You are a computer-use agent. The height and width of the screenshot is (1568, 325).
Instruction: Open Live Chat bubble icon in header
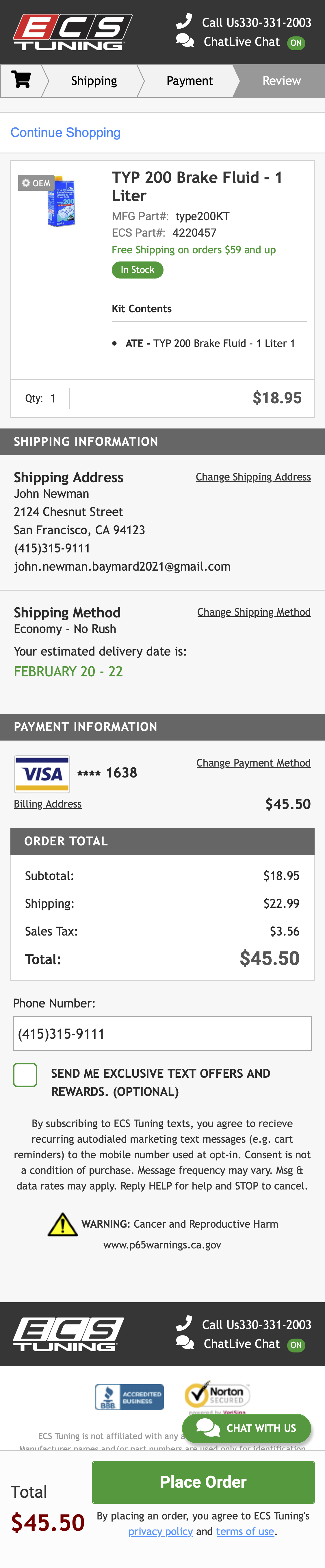click(185, 41)
